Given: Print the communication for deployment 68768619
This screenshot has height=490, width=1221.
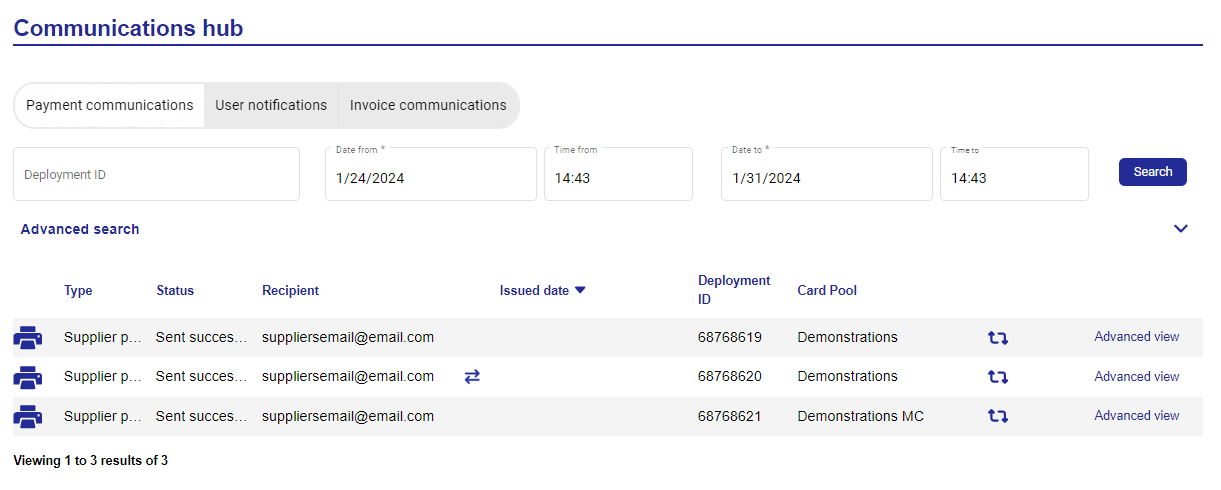Looking at the screenshot, I should [x=28, y=338].
